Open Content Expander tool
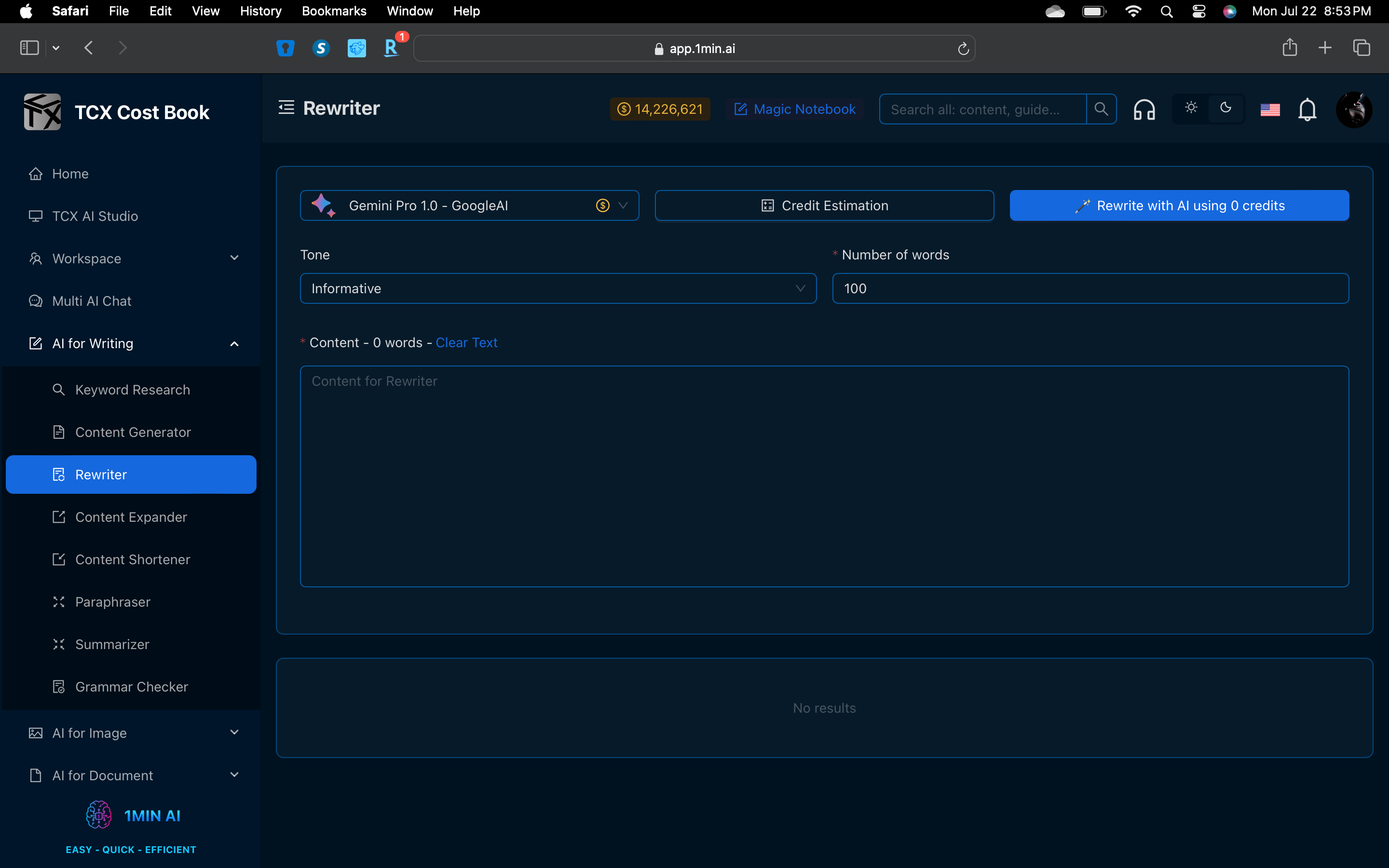Screen dimensions: 1389x868 (x=131, y=517)
